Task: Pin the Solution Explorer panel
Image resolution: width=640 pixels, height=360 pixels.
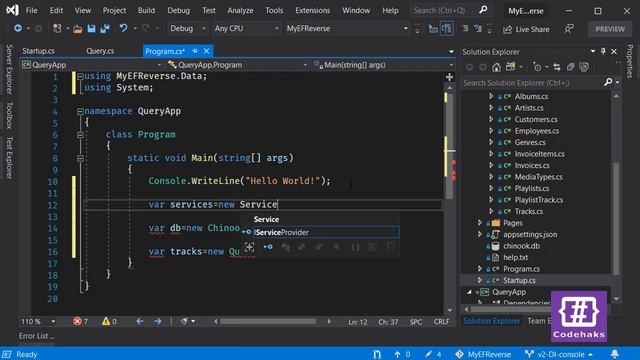Action: (603, 51)
